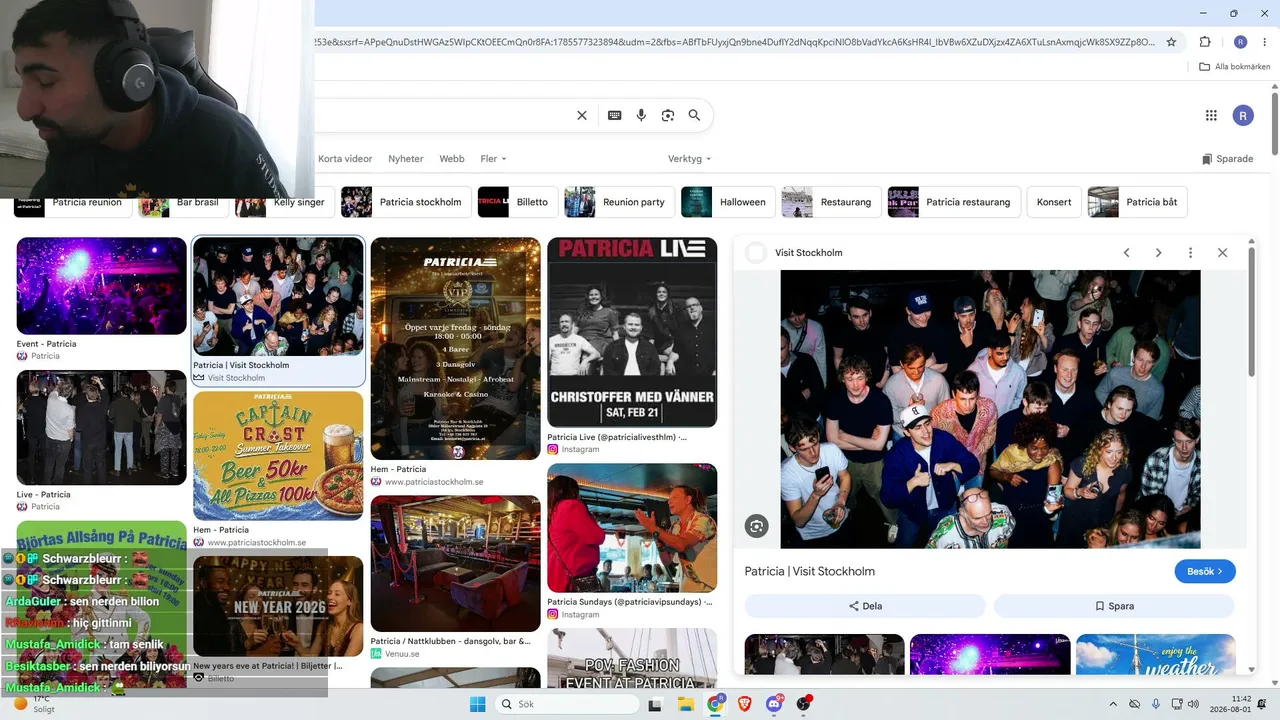Expand the Verktyg tools dropdown

point(689,159)
